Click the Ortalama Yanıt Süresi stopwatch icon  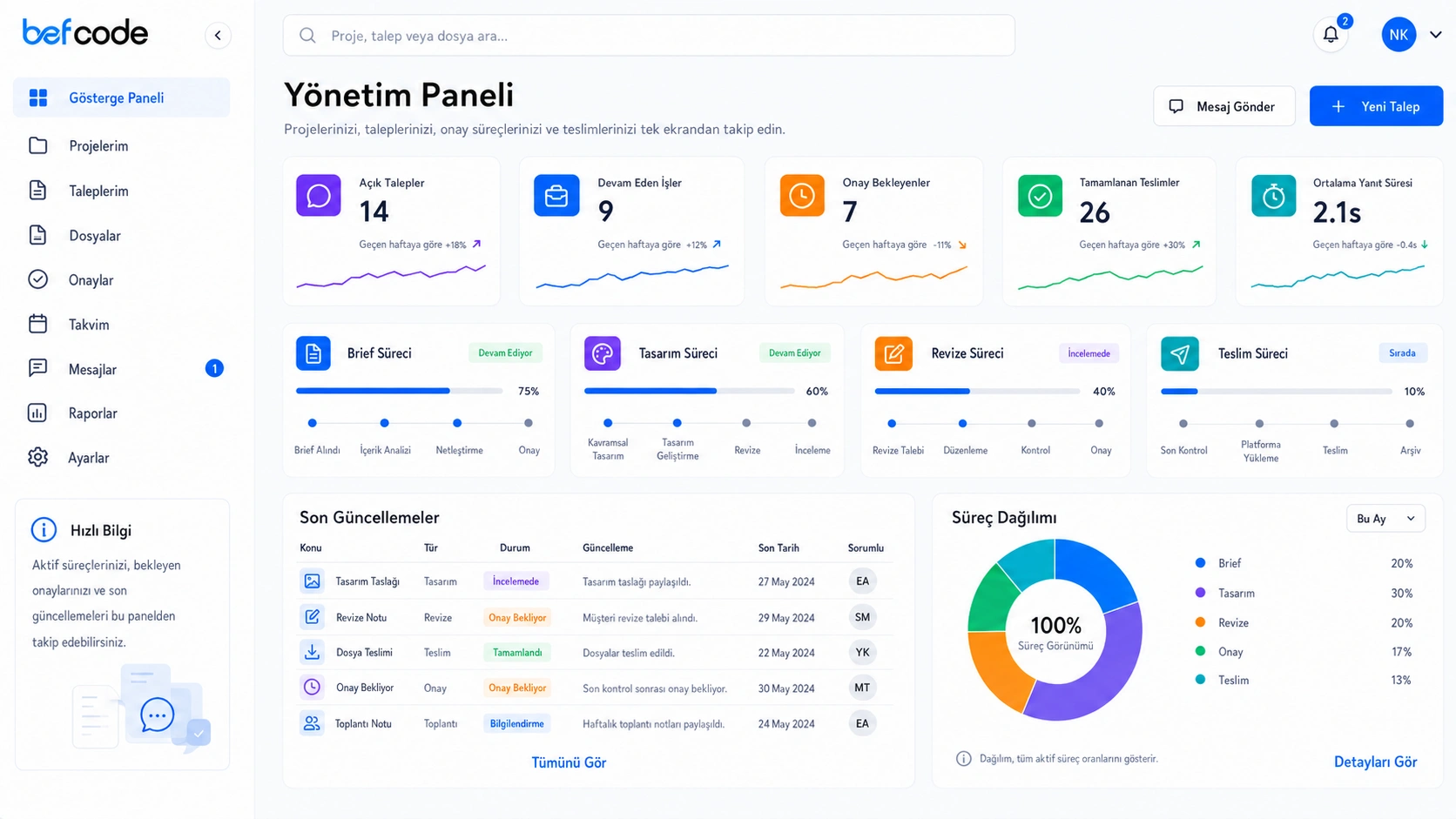click(x=1273, y=196)
